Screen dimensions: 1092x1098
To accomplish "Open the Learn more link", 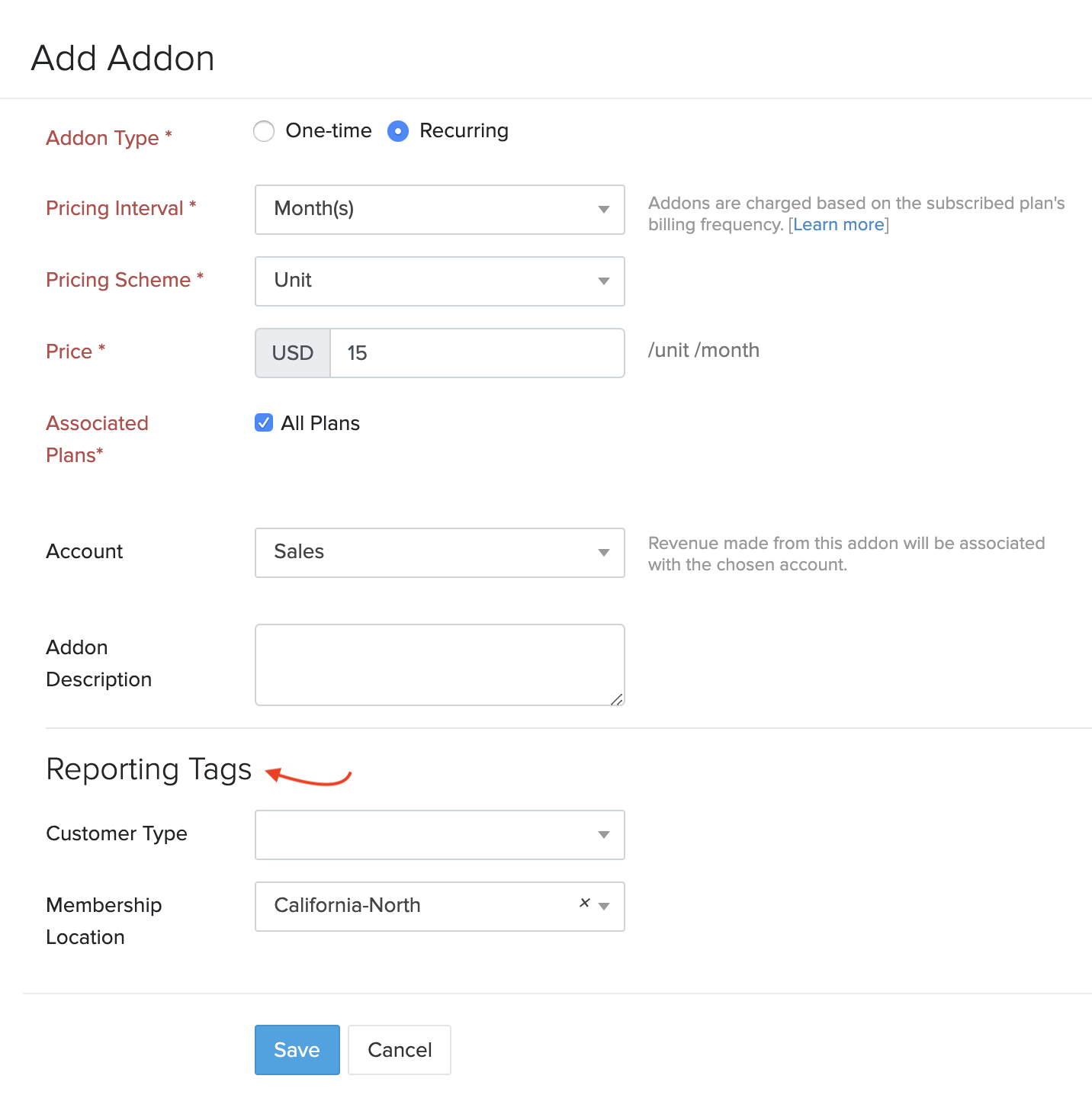I will [x=838, y=224].
